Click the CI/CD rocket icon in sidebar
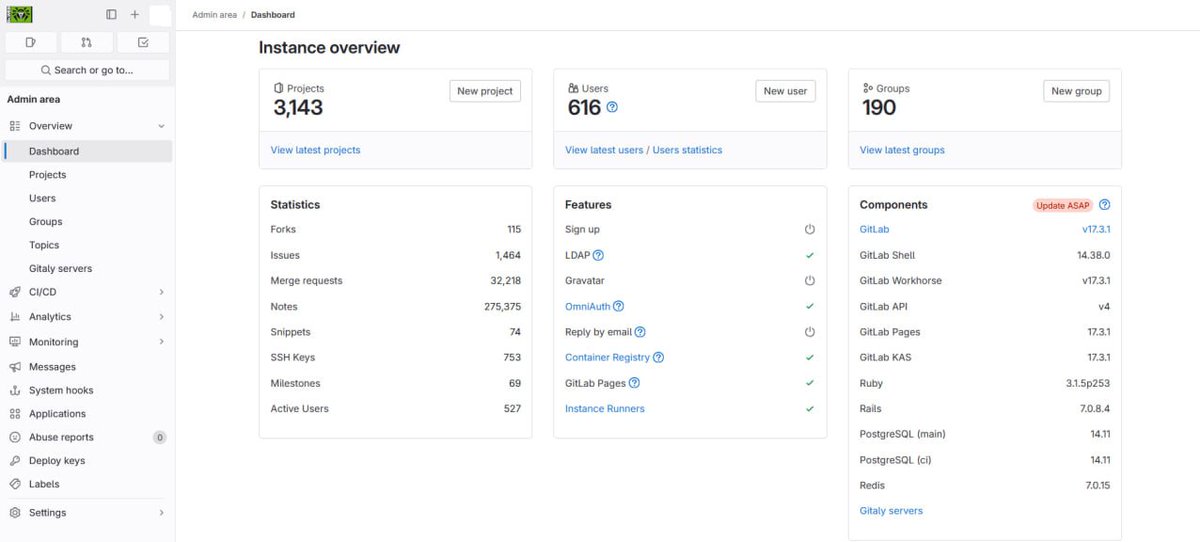1200x542 pixels. (x=15, y=292)
